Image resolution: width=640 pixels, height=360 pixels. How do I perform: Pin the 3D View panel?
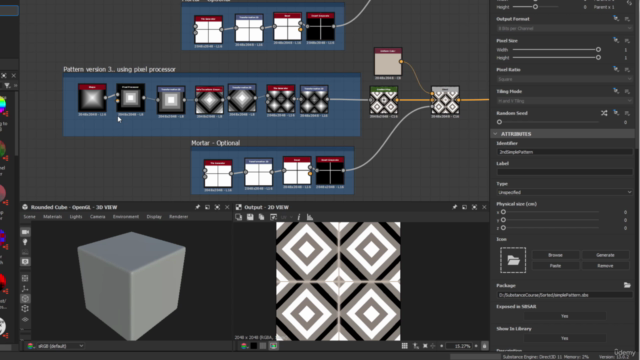click(198, 207)
